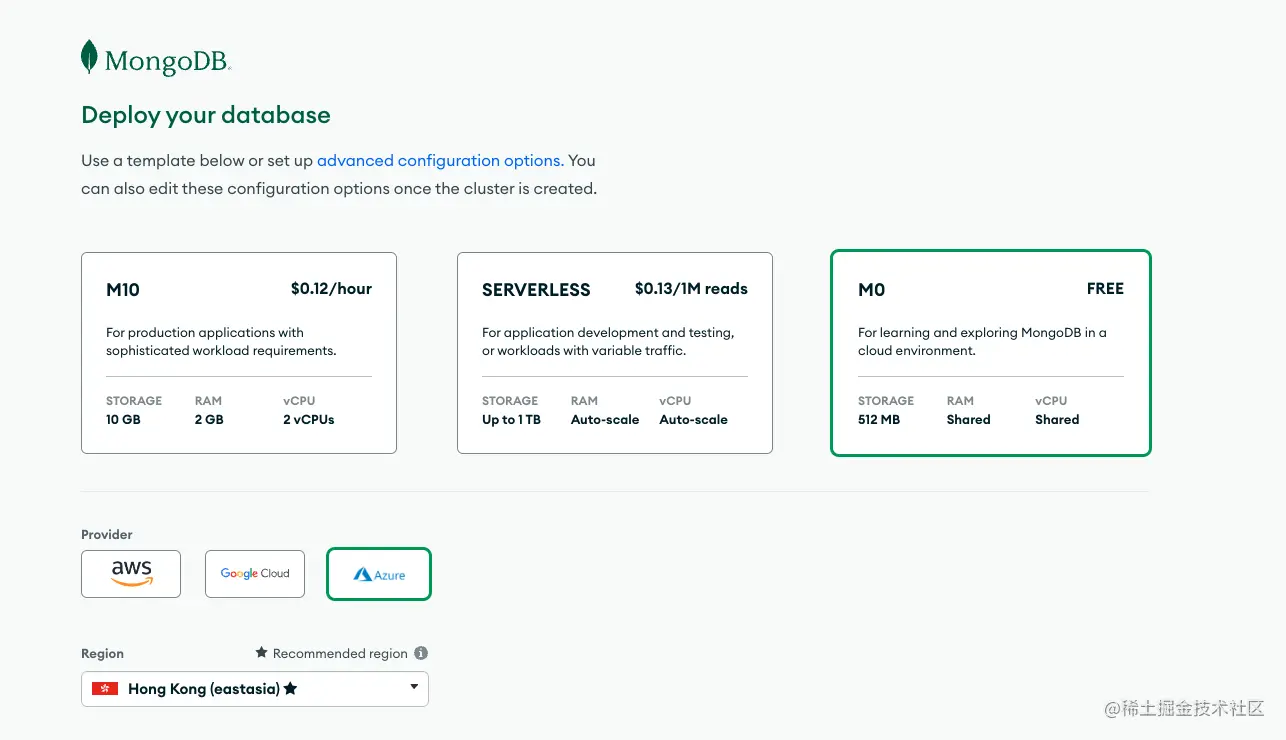Image resolution: width=1286 pixels, height=740 pixels.
Task: Click the Provider label
Action: click(107, 534)
